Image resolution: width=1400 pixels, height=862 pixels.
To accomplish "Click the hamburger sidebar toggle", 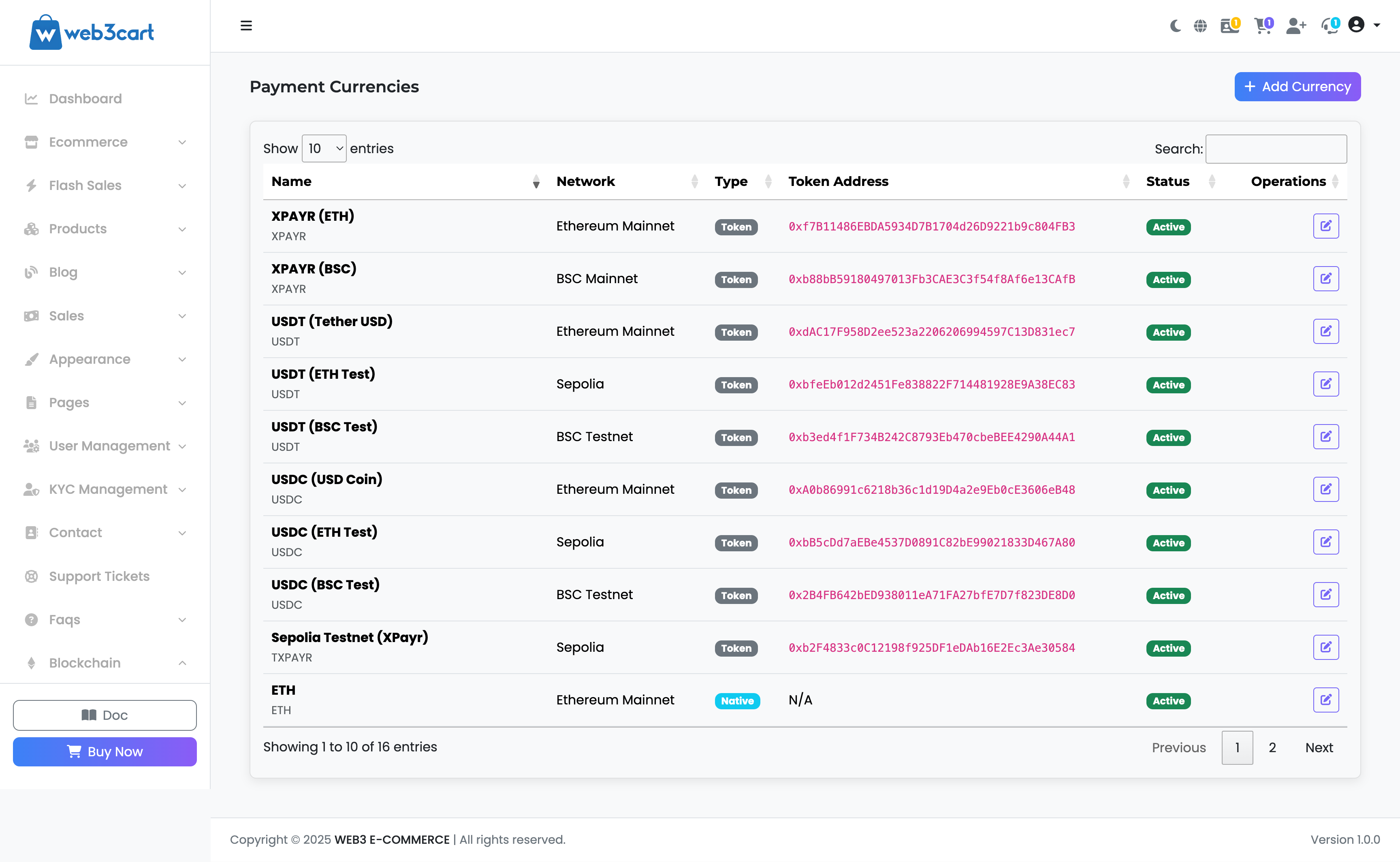I will pyautogui.click(x=245, y=26).
